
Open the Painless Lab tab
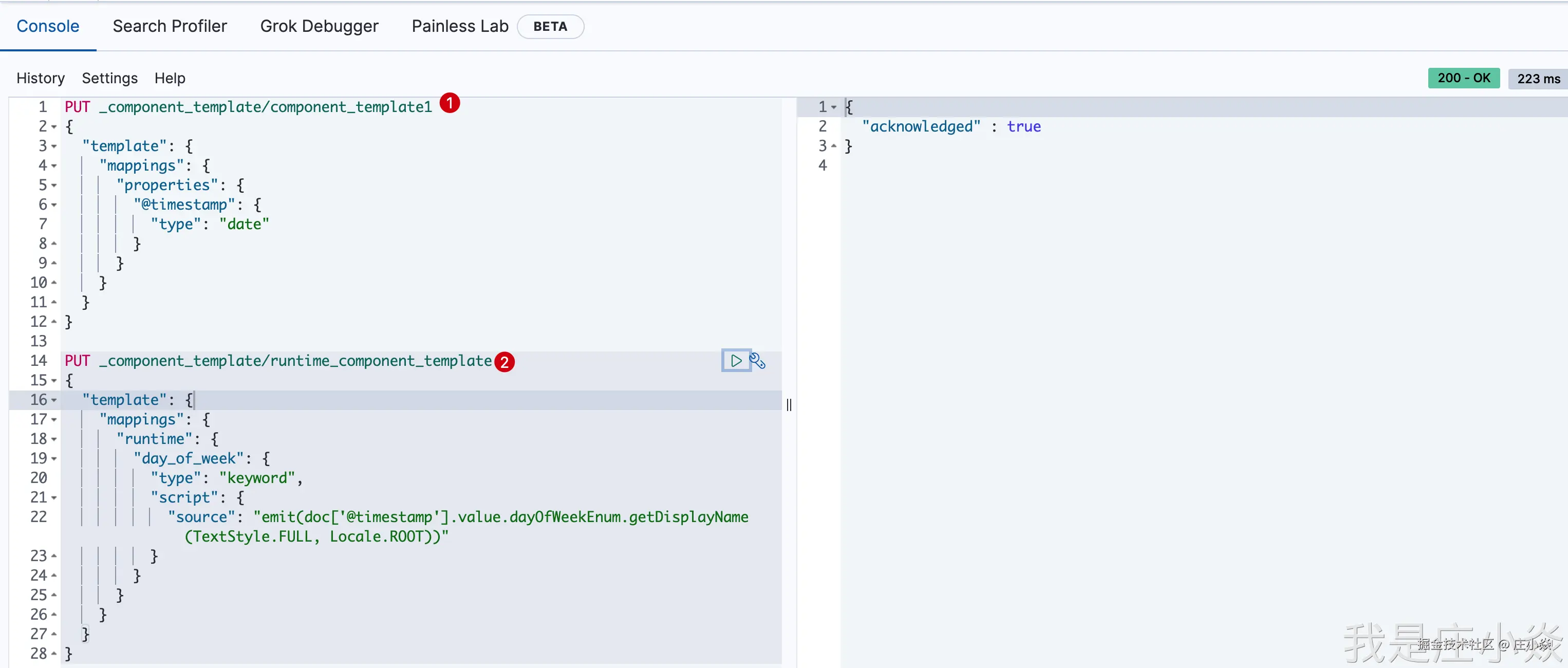tap(460, 26)
